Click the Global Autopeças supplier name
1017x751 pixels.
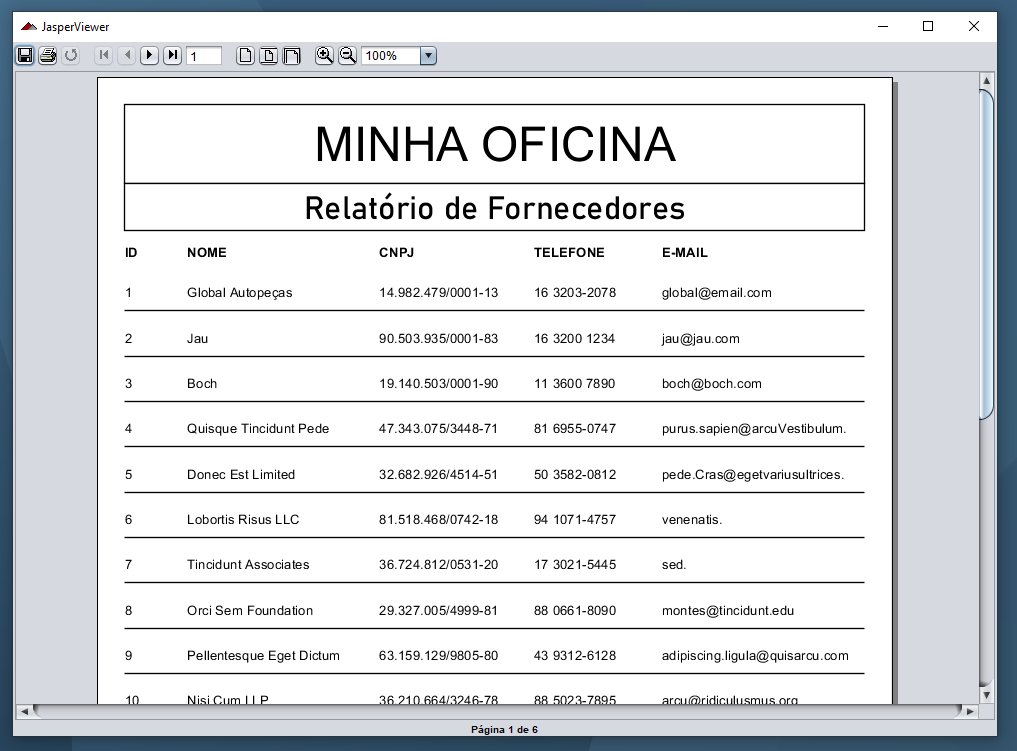tap(239, 293)
